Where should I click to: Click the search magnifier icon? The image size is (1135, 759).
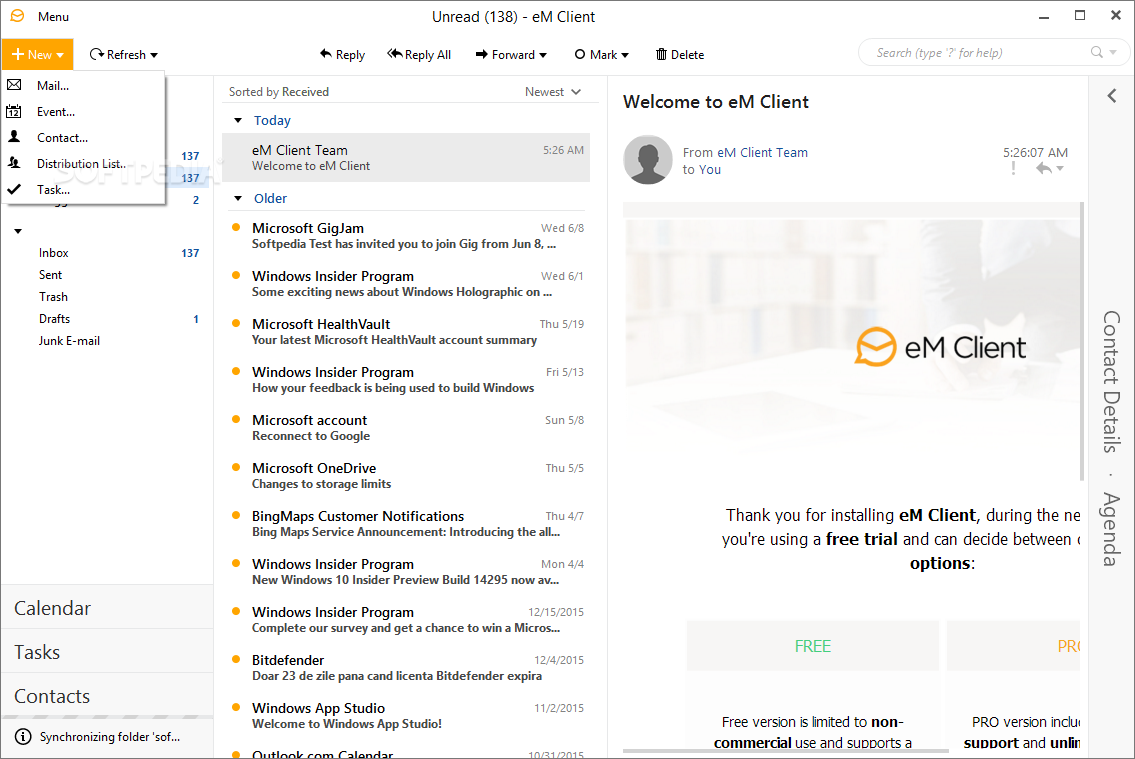(1097, 52)
